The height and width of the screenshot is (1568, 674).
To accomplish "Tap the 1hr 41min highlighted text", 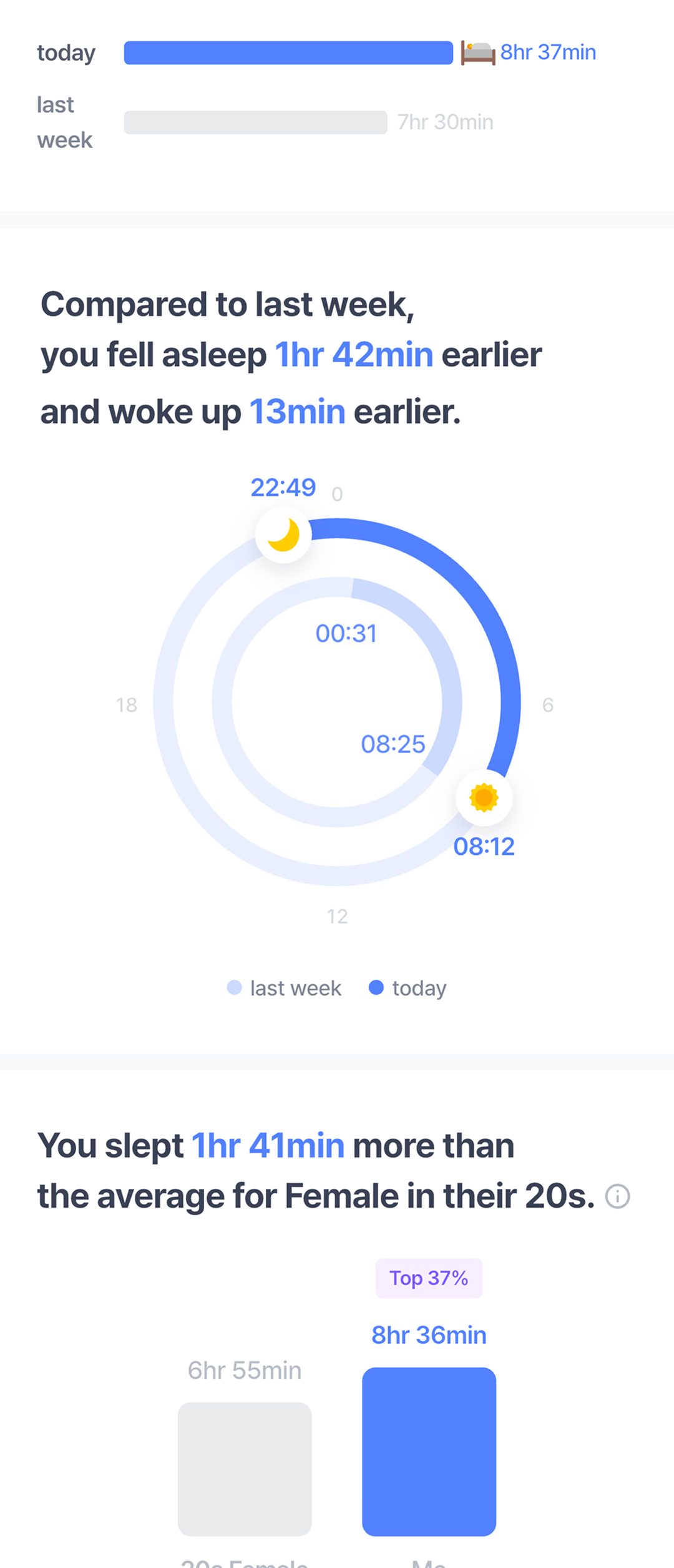I will tap(268, 1146).
